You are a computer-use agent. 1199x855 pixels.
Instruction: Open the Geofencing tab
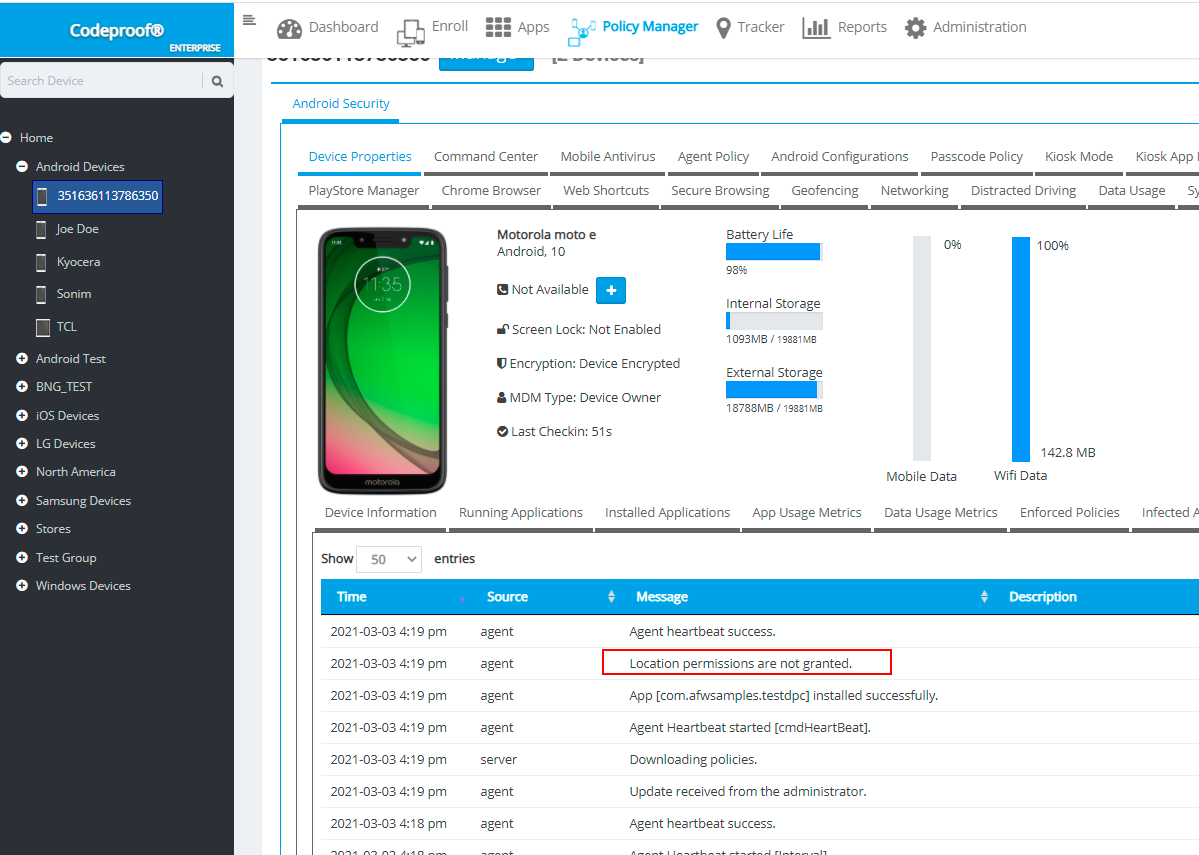(x=825, y=191)
